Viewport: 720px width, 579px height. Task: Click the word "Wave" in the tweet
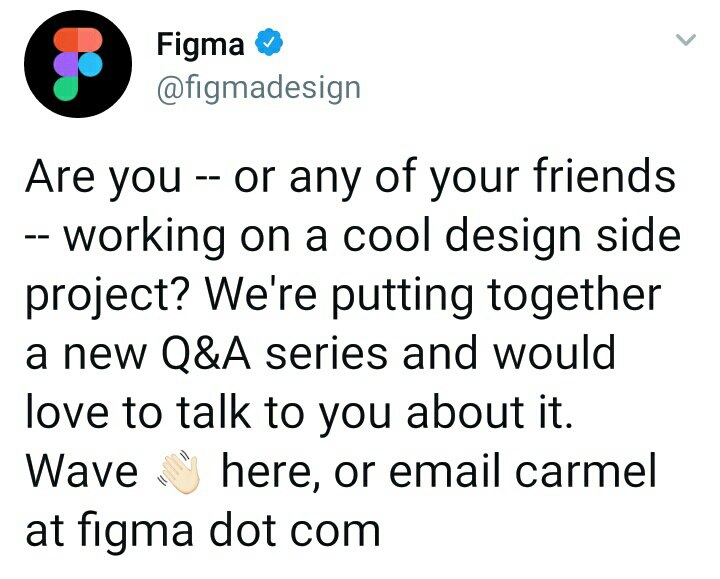point(82,472)
